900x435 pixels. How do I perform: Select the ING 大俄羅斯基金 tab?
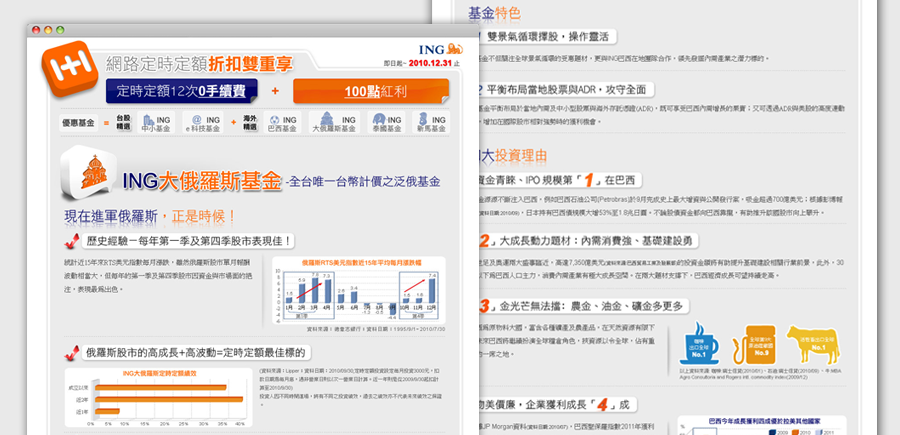tap(333, 123)
